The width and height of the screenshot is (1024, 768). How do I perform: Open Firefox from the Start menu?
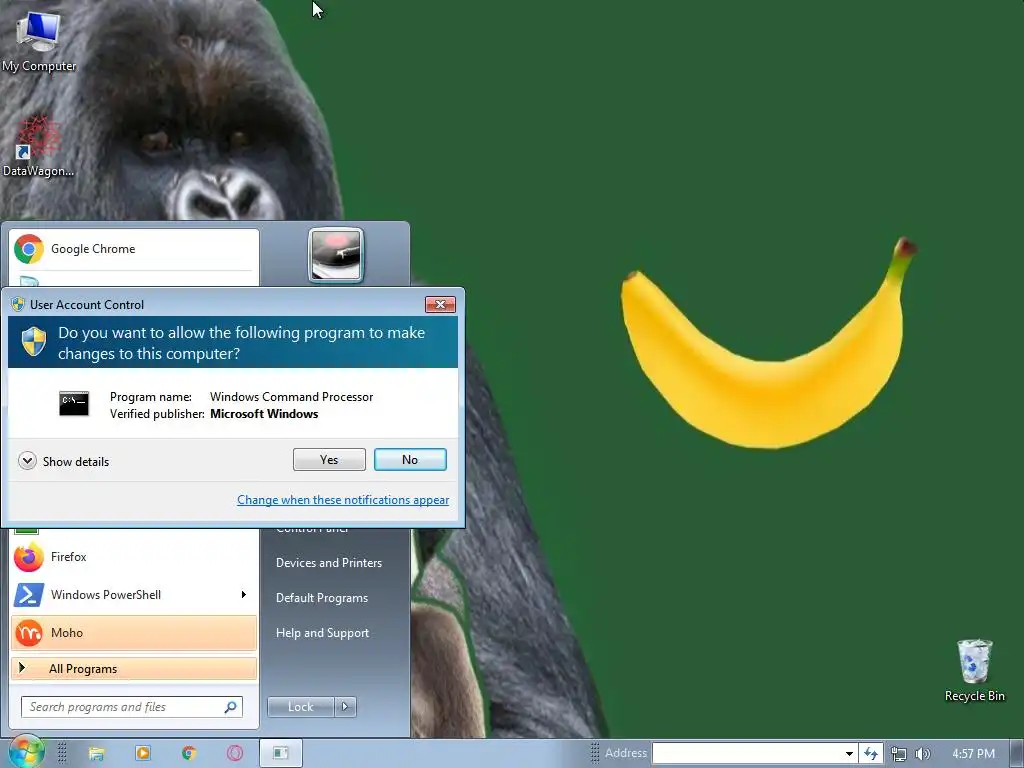(134, 557)
